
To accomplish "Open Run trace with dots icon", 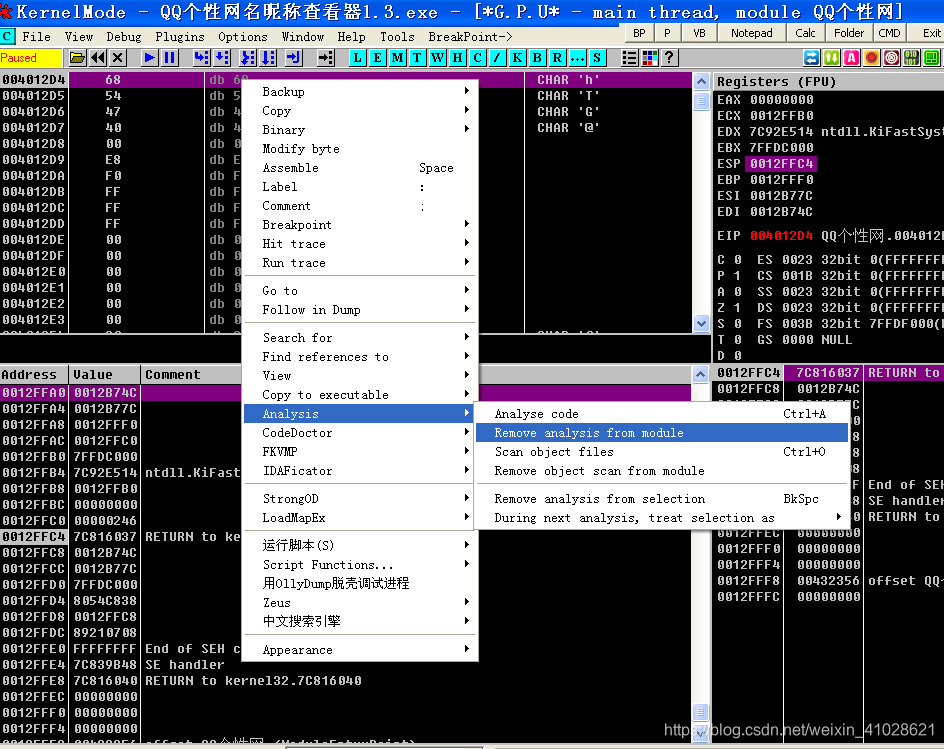I will pyautogui.click(x=577, y=58).
